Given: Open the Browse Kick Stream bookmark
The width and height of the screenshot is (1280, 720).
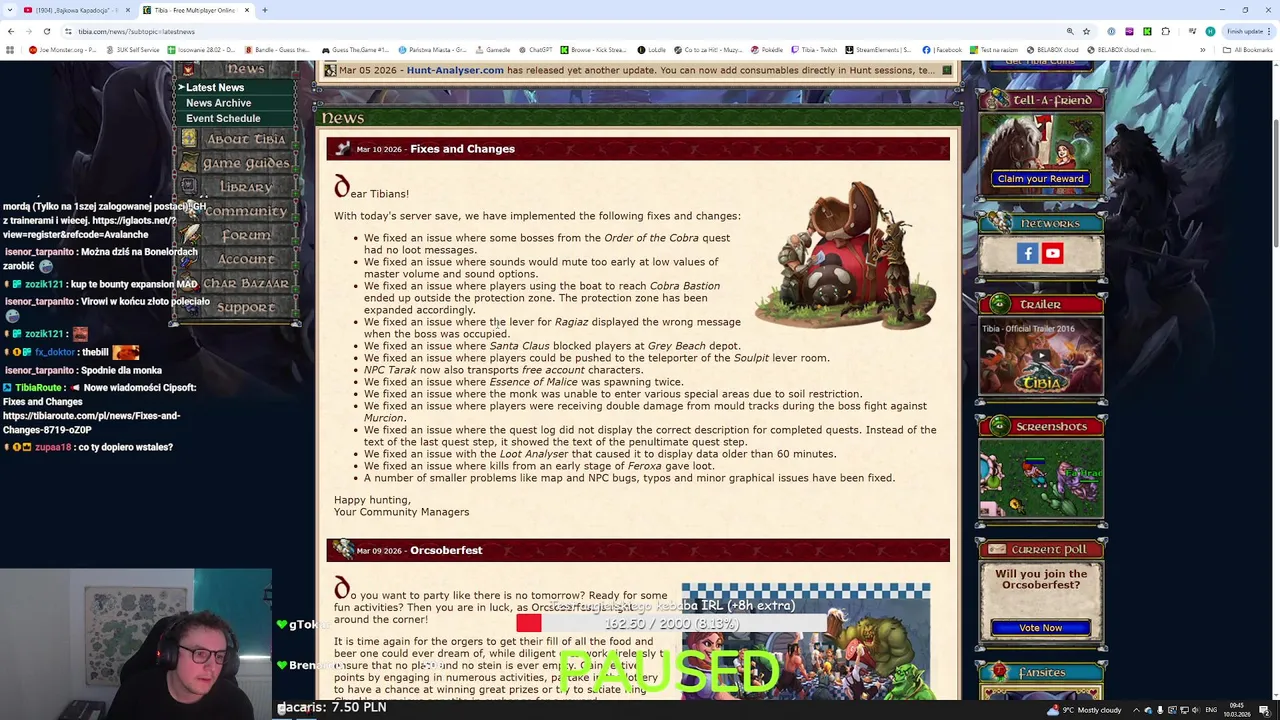Looking at the screenshot, I should click(x=594, y=50).
